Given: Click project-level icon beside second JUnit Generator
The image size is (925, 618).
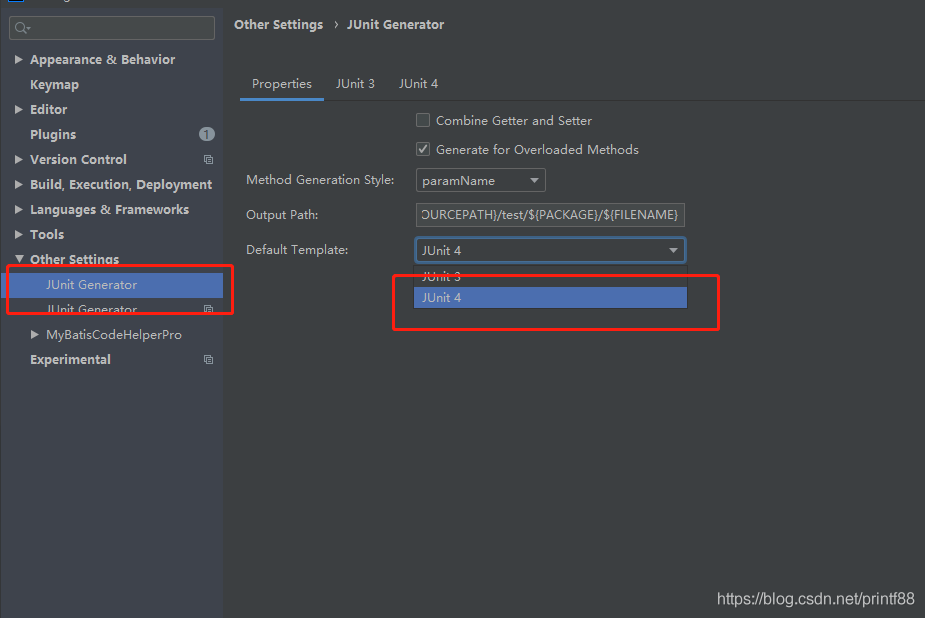Looking at the screenshot, I should [208, 310].
